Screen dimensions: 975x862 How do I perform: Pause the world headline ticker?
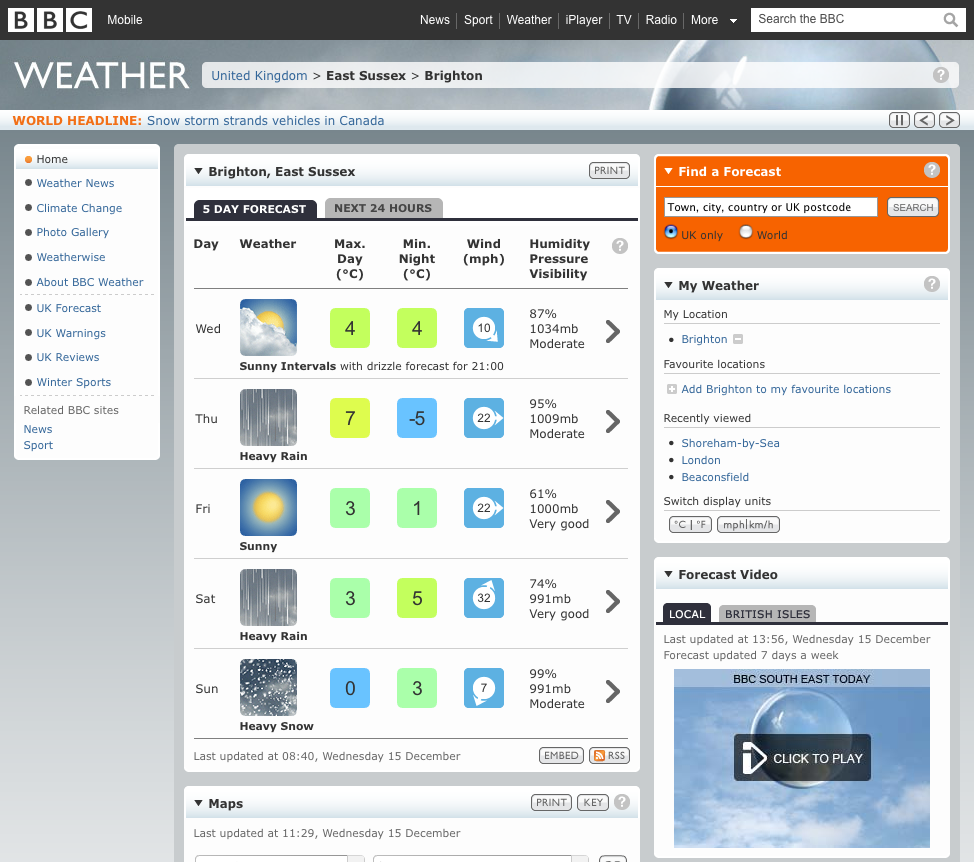pos(899,120)
